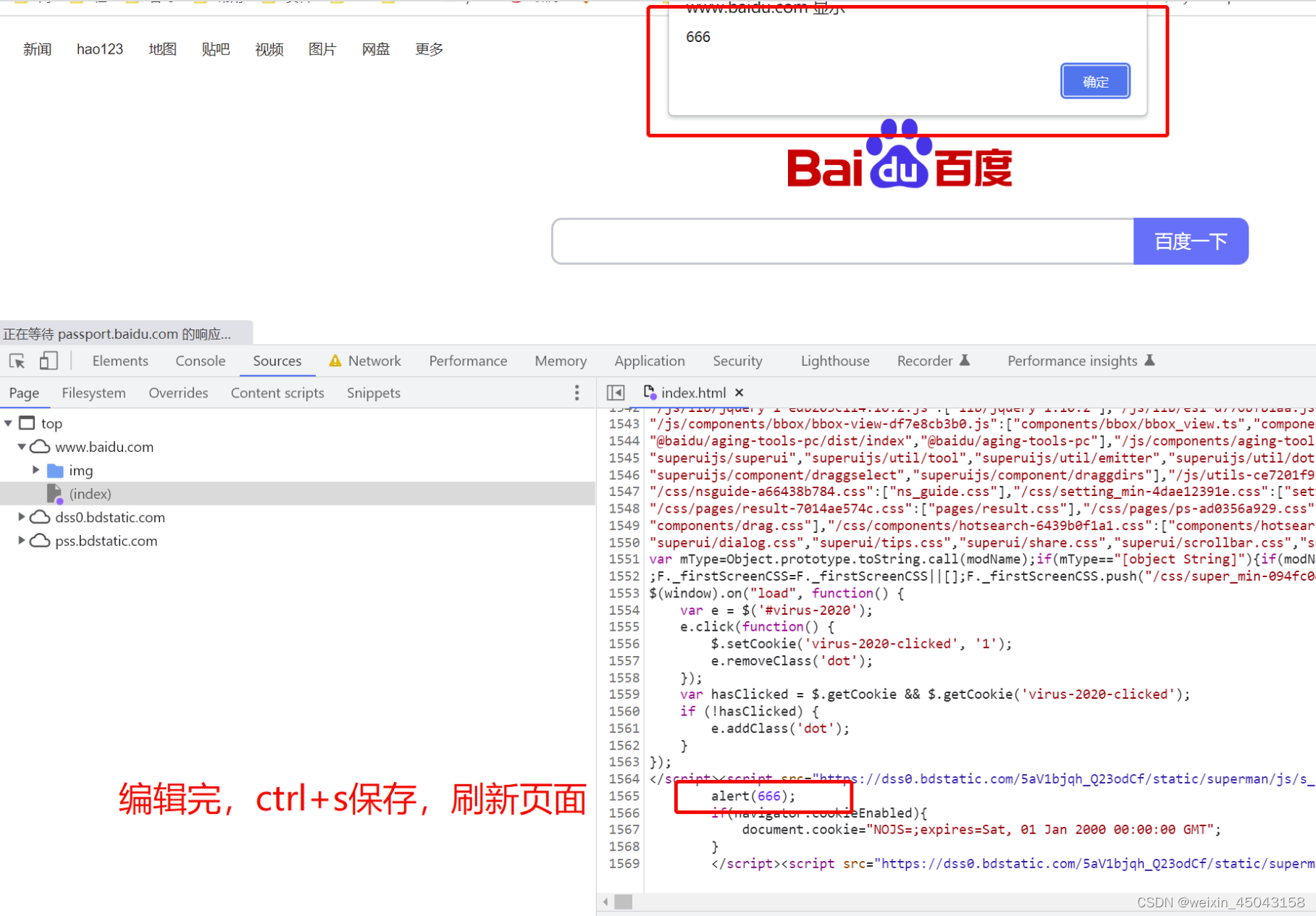The width and height of the screenshot is (1316, 916).
Task: Open the 网盘 link
Action: [x=377, y=49]
